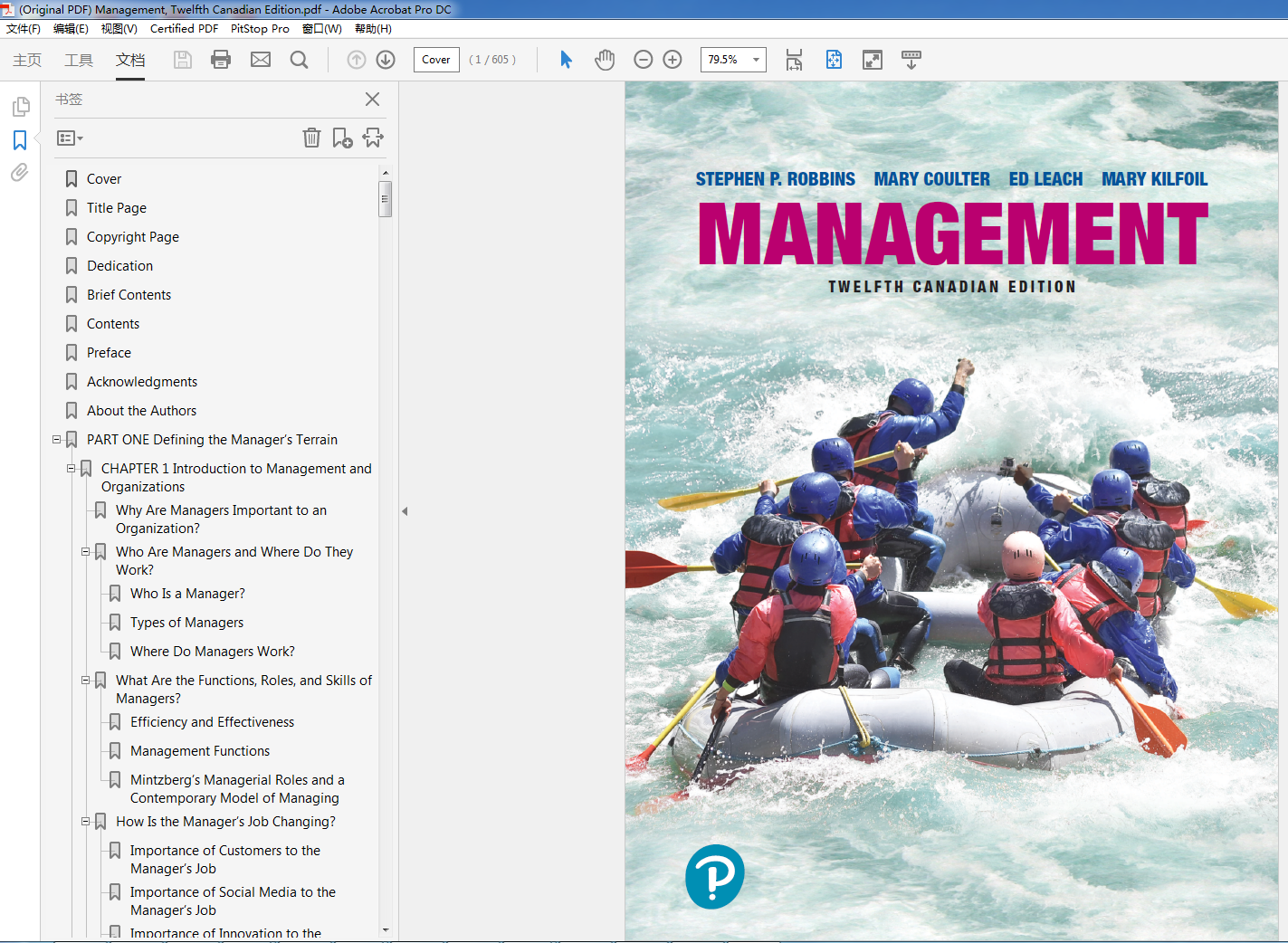Click the Send by email envelope icon
The height and width of the screenshot is (943, 1288).
pos(261,60)
